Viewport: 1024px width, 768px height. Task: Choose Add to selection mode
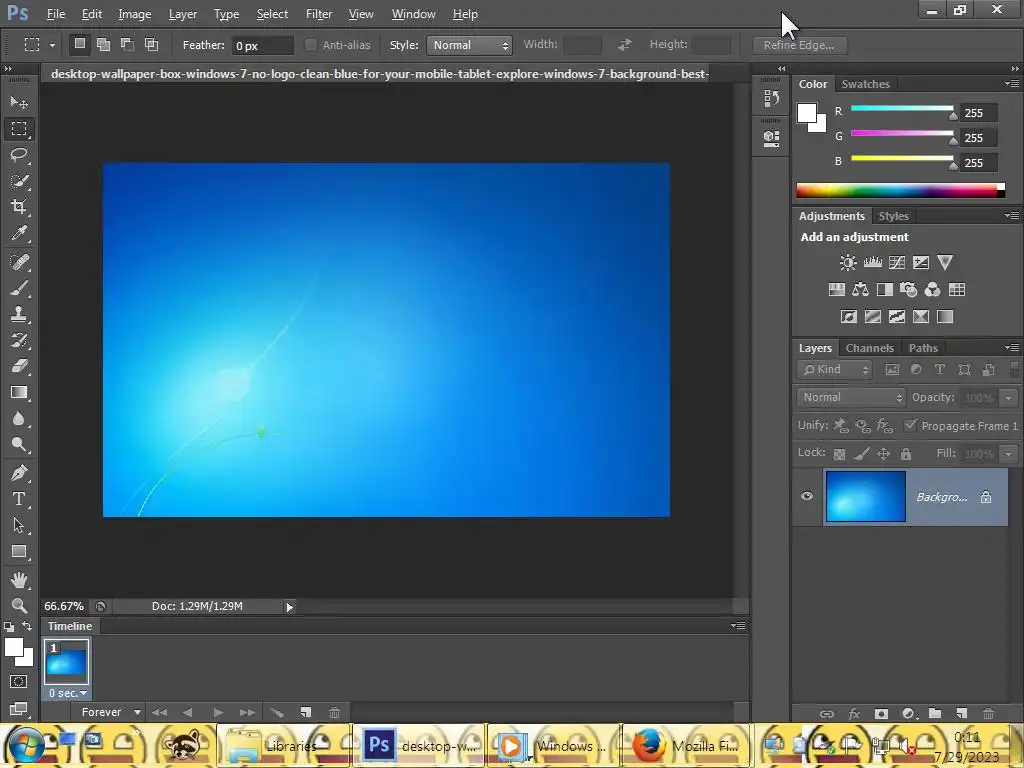coord(103,44)
